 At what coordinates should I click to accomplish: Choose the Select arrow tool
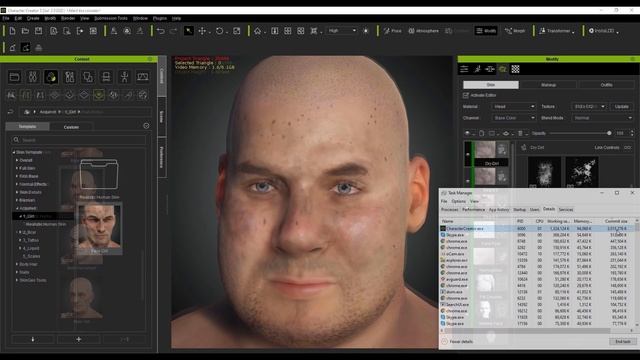coord(189,31)
